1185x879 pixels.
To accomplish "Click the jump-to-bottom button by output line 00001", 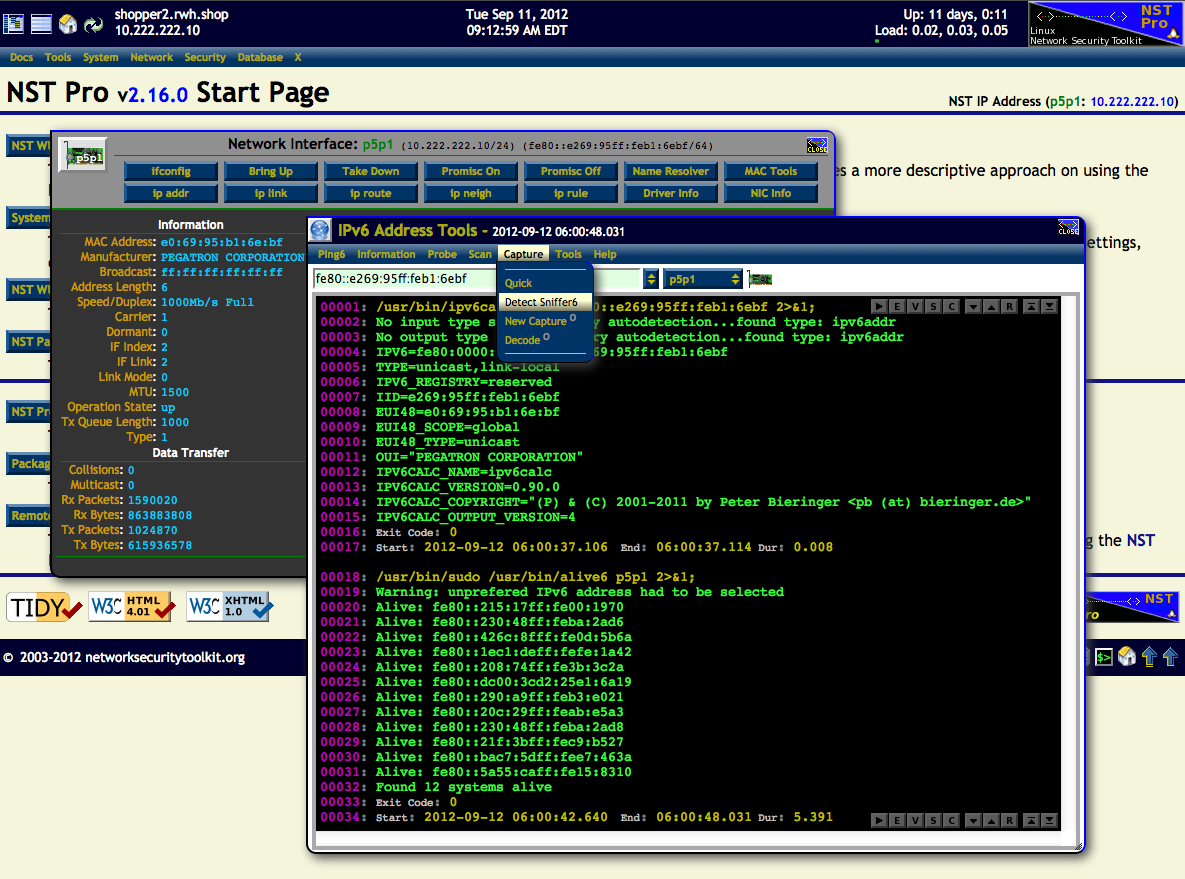I will [1050, 306].
